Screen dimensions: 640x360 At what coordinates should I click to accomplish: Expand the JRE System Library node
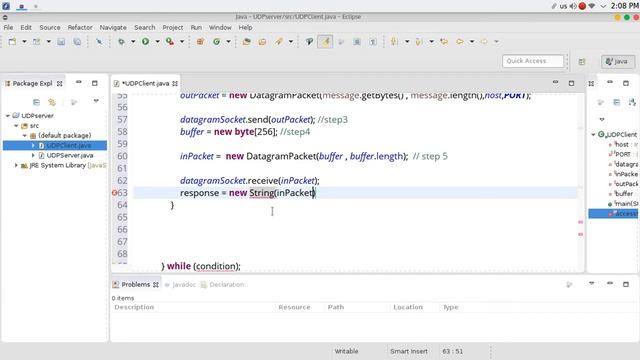(x=16, y=165)
